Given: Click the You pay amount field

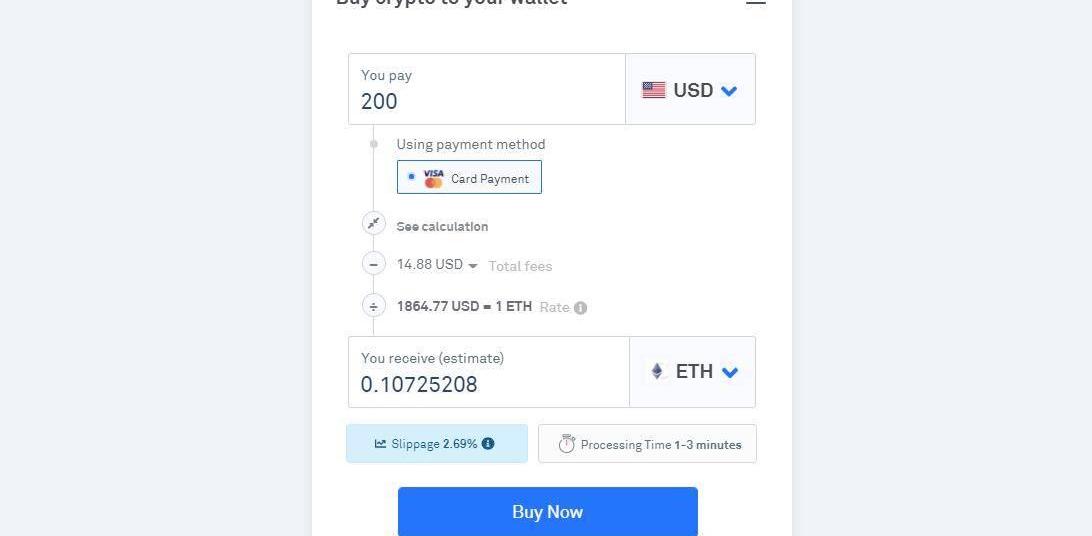Looking at the screenshot, I should (x=486, y=101).
